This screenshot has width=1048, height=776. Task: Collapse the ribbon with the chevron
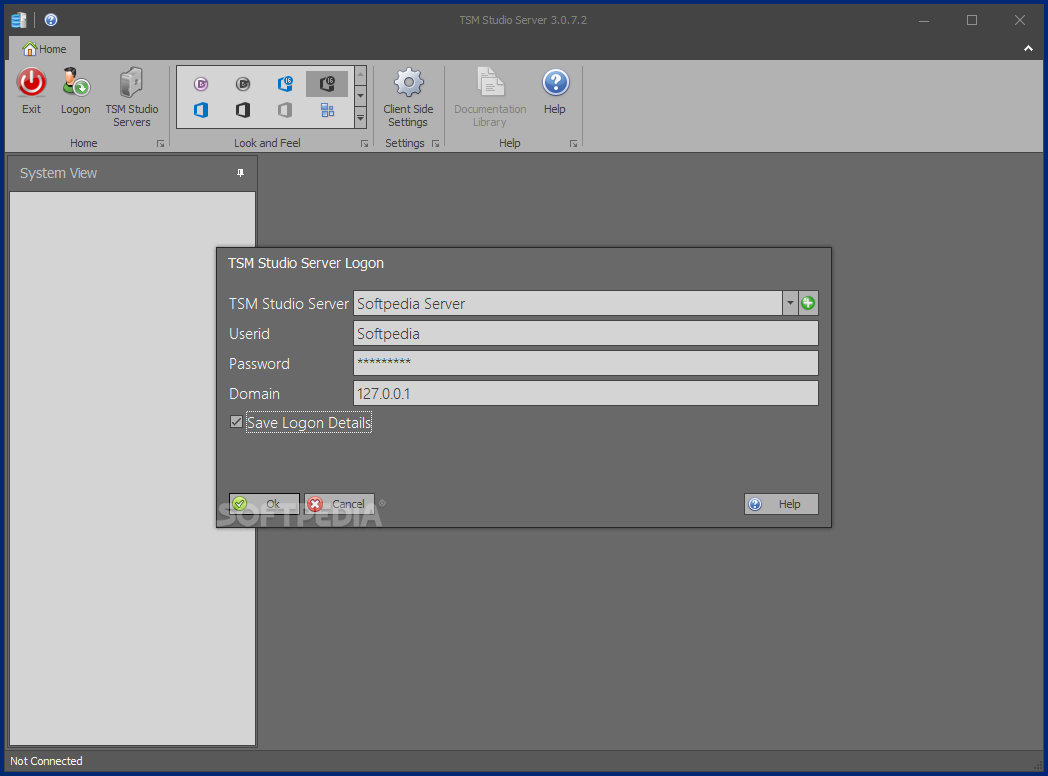click(x=1028, y=49)
